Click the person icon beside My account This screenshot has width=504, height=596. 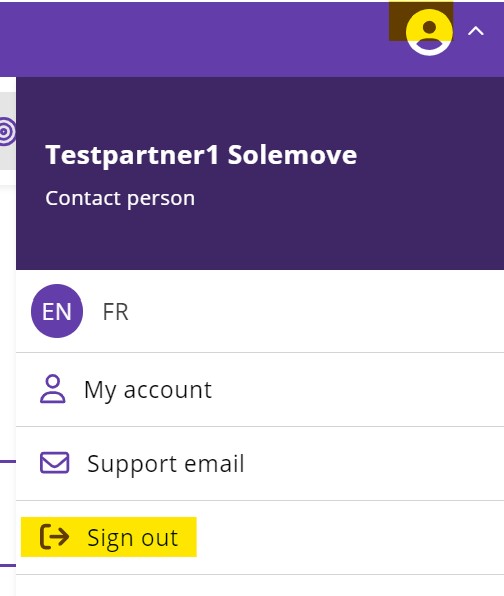pyautogui.click(x=52, y=389)
